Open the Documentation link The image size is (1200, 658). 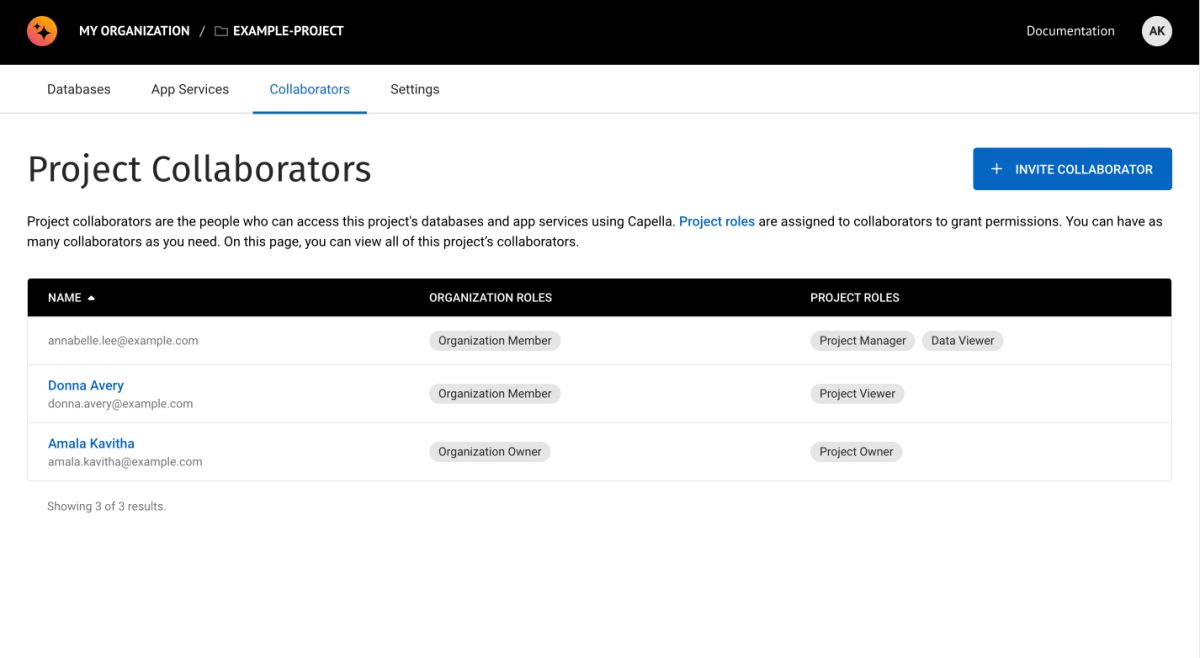click(1070, 31)
